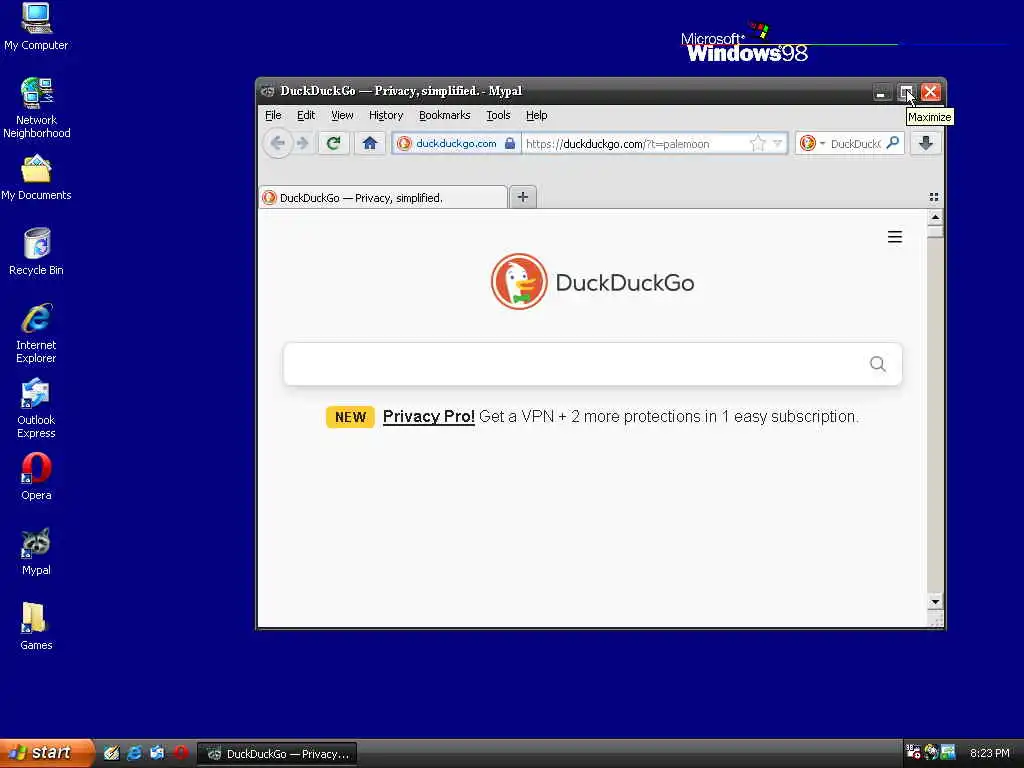Viewport: 1024px width, 768px height.
Task: Launch Opera from quick launch
Action: click(181, 753)
